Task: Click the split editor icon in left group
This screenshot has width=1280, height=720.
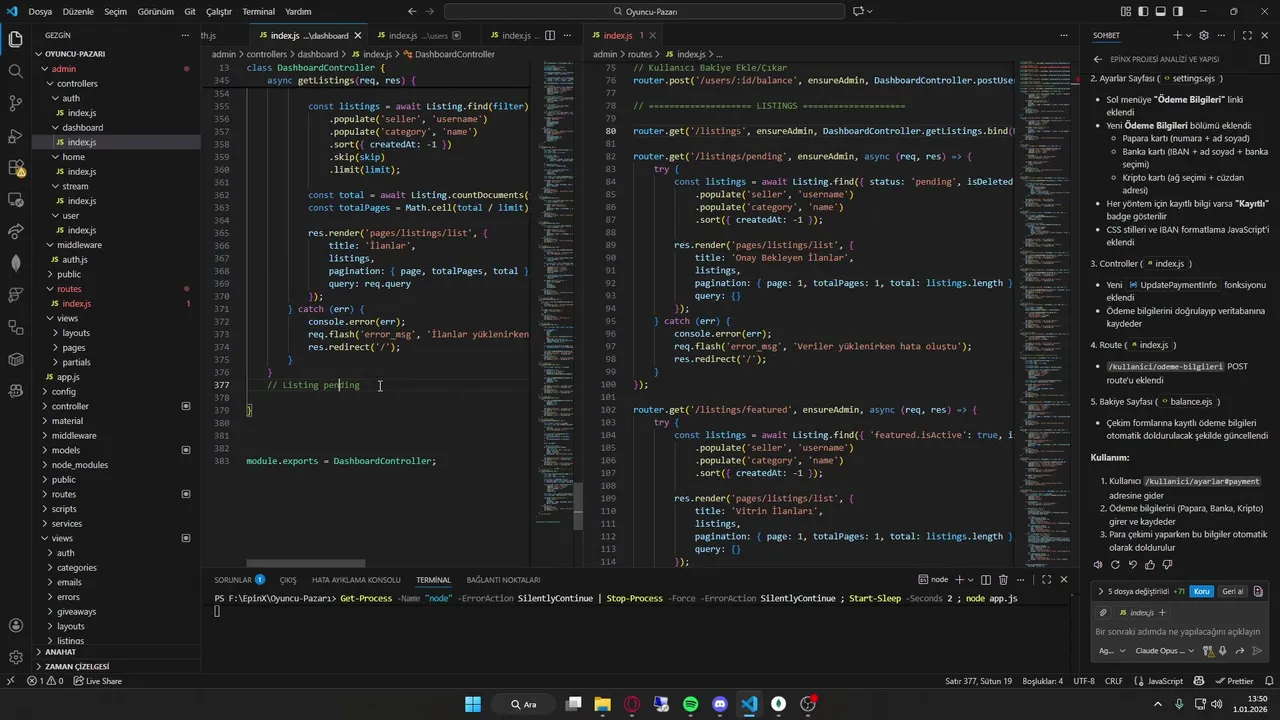Action: (550, 35)
